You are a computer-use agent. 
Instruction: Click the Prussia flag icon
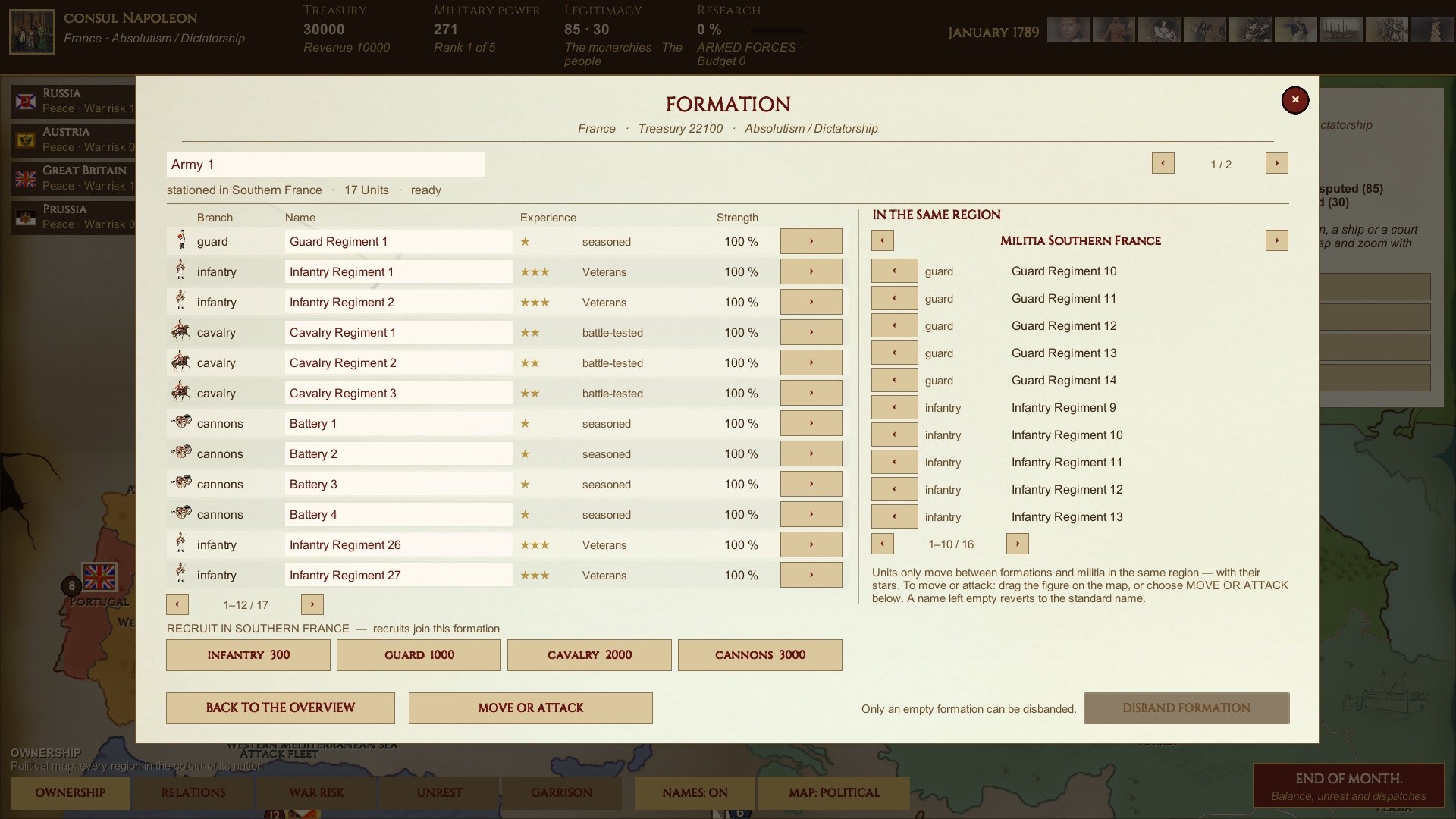27,217
